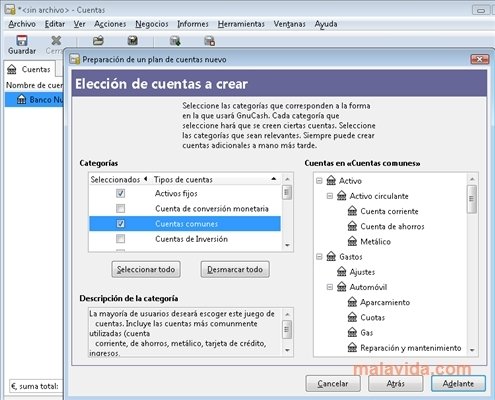Image resolution: width=495 pixels, height=400 pixels.
Task: Open the Ventanas menu
Action: [x=290, y=24]
